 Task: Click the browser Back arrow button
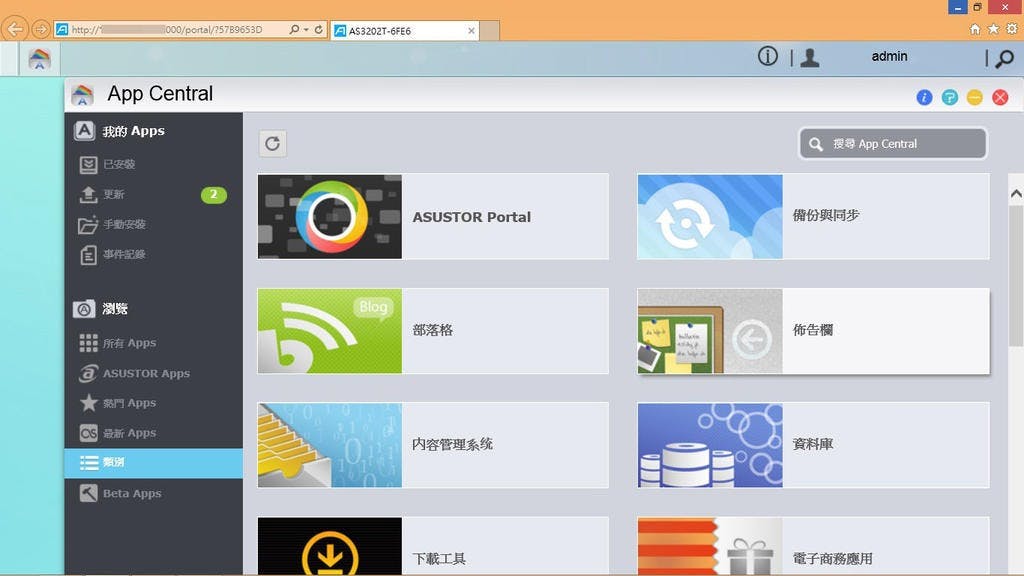(x=15, y=29)
